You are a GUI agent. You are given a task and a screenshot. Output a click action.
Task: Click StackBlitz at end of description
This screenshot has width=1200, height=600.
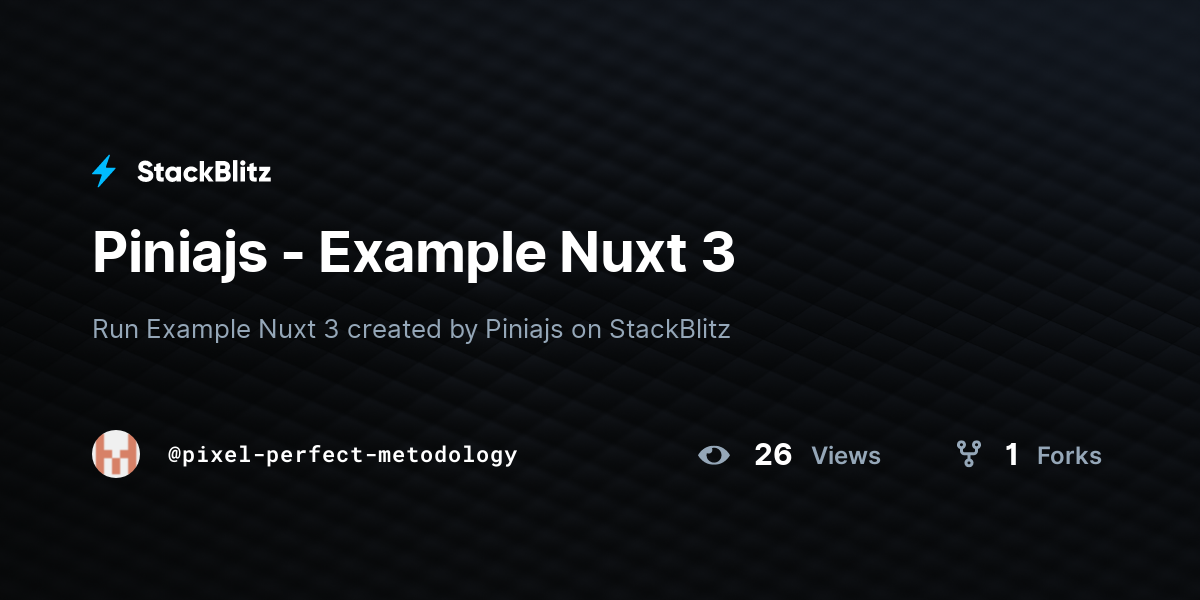[670, 329]
